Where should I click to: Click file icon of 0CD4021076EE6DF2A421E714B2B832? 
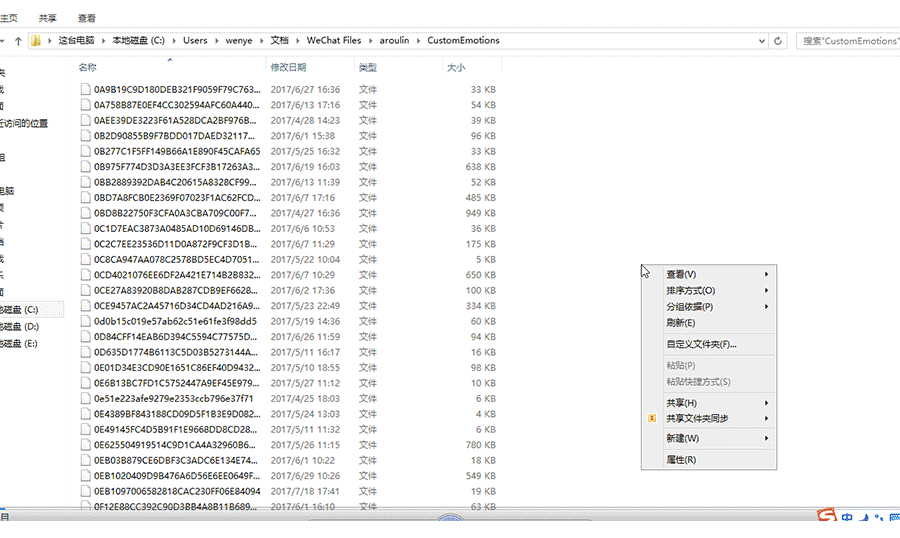pyautogui.click(x=86, y=275)
